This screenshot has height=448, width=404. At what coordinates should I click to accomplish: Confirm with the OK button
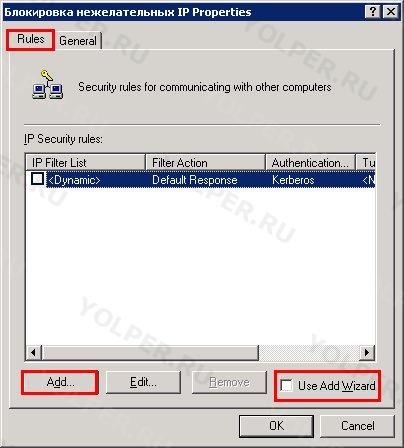coord(276,426)
